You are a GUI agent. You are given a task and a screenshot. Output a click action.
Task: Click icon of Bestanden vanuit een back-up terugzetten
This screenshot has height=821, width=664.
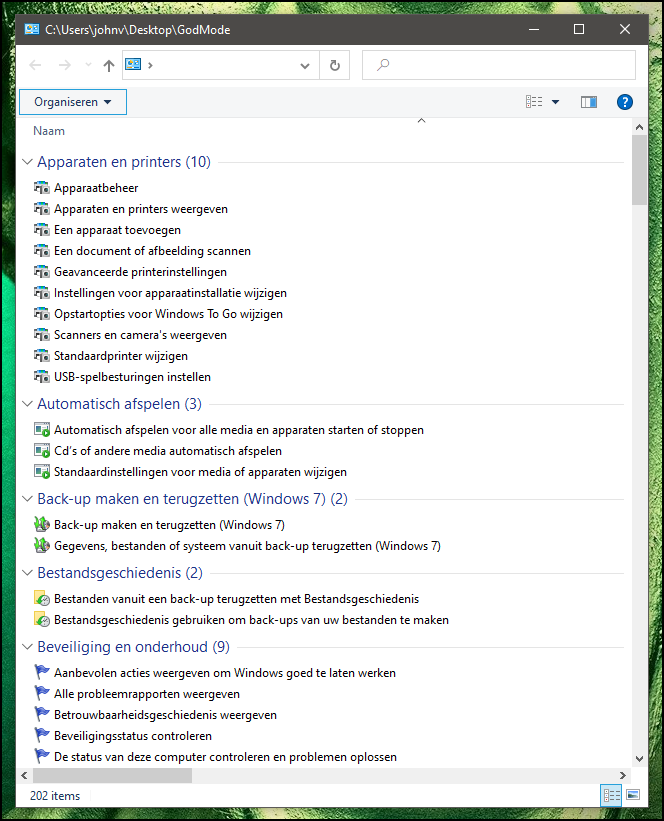point(41,598)
